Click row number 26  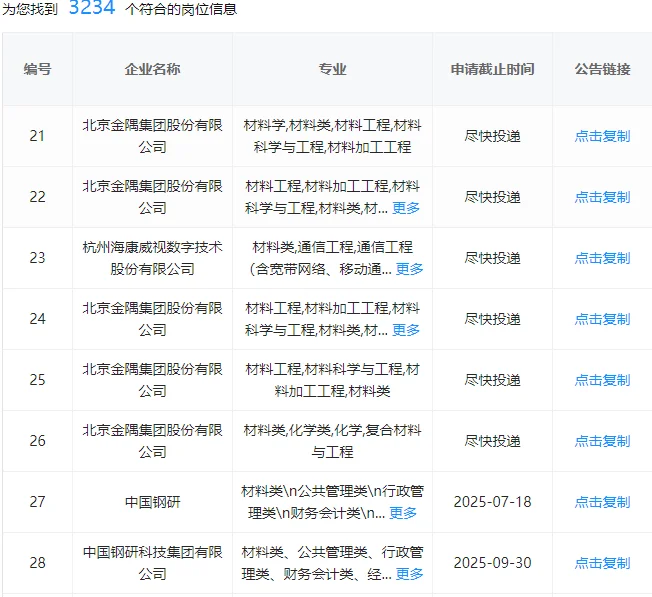[x=37, y=441]
